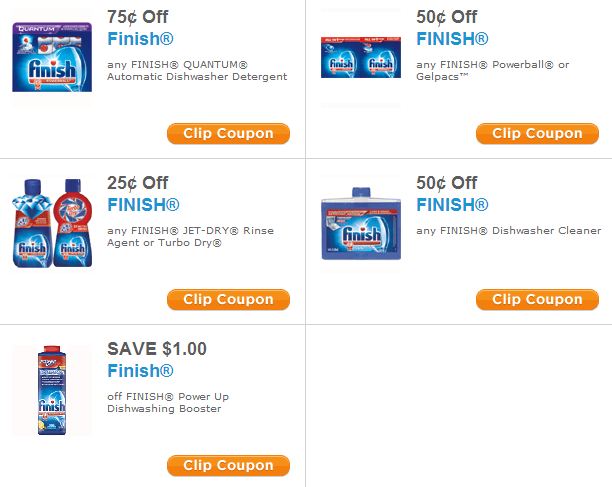This screenshot has height=487, width=612.
Task: Clip the Finish Dishwasher Cleaner coupon
Action: coord(537,300)
